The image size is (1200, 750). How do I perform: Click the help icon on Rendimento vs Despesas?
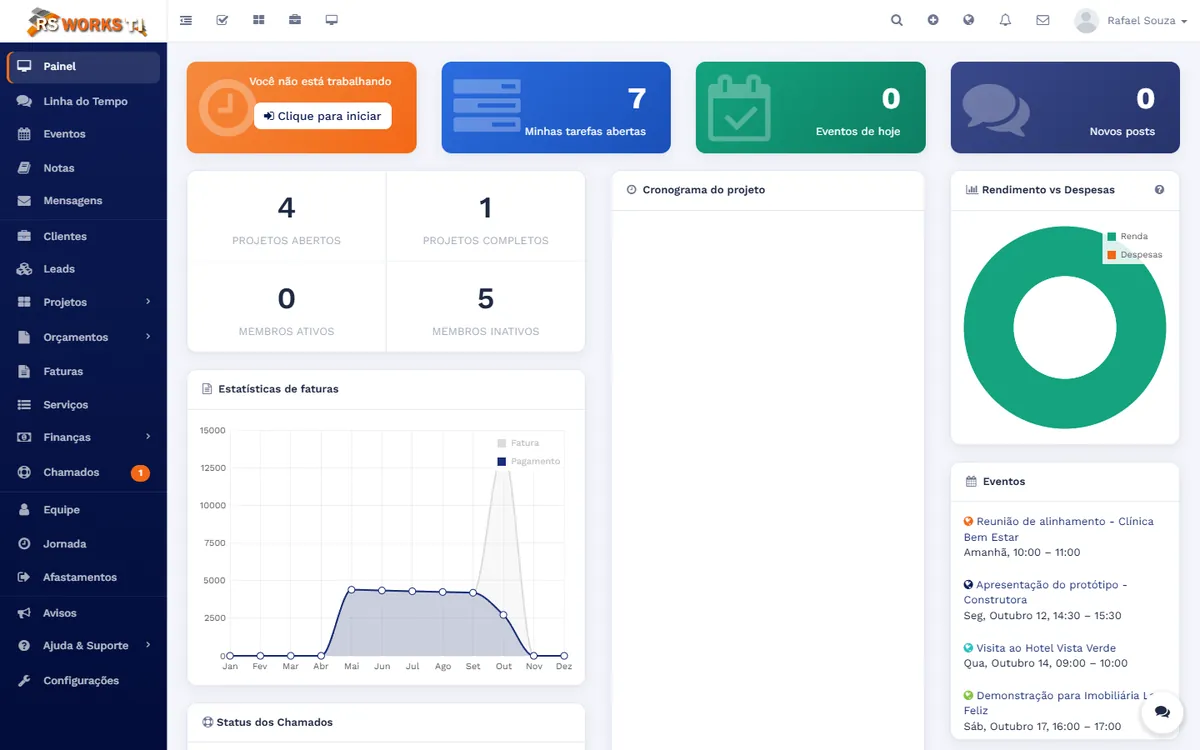[x=1159, y=190]
